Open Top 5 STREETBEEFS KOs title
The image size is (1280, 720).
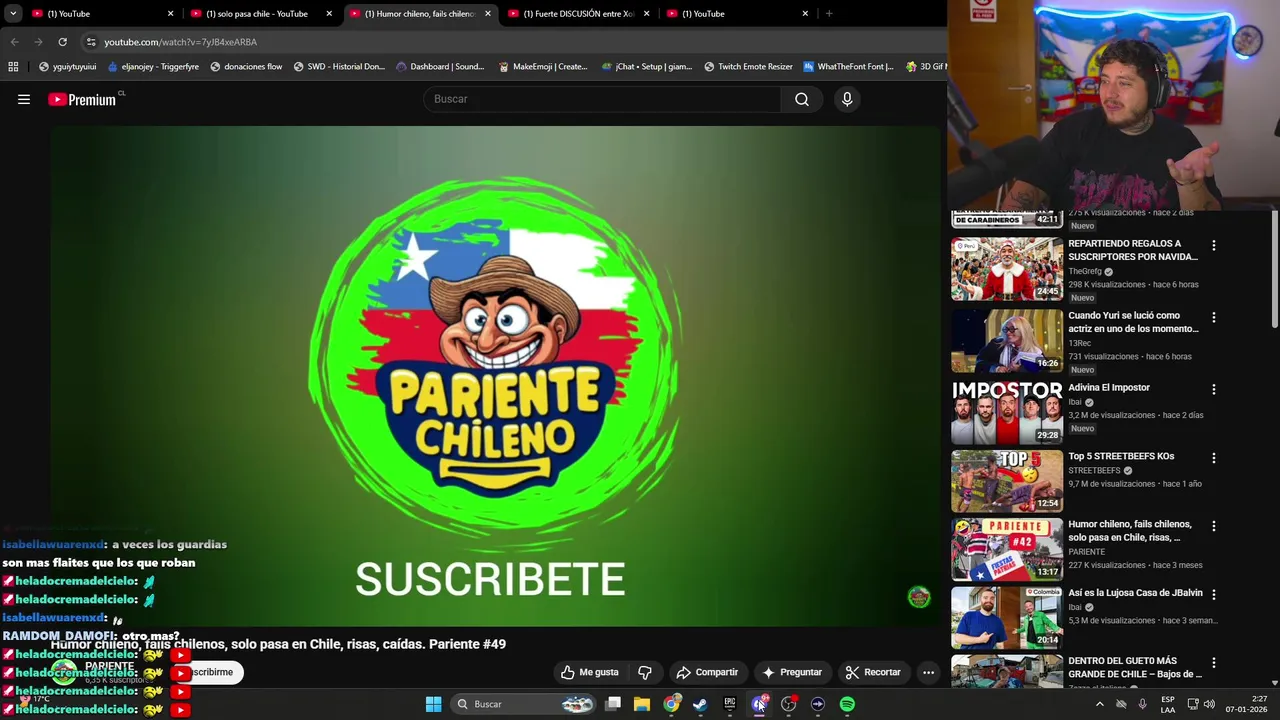tap(1121, 456)
